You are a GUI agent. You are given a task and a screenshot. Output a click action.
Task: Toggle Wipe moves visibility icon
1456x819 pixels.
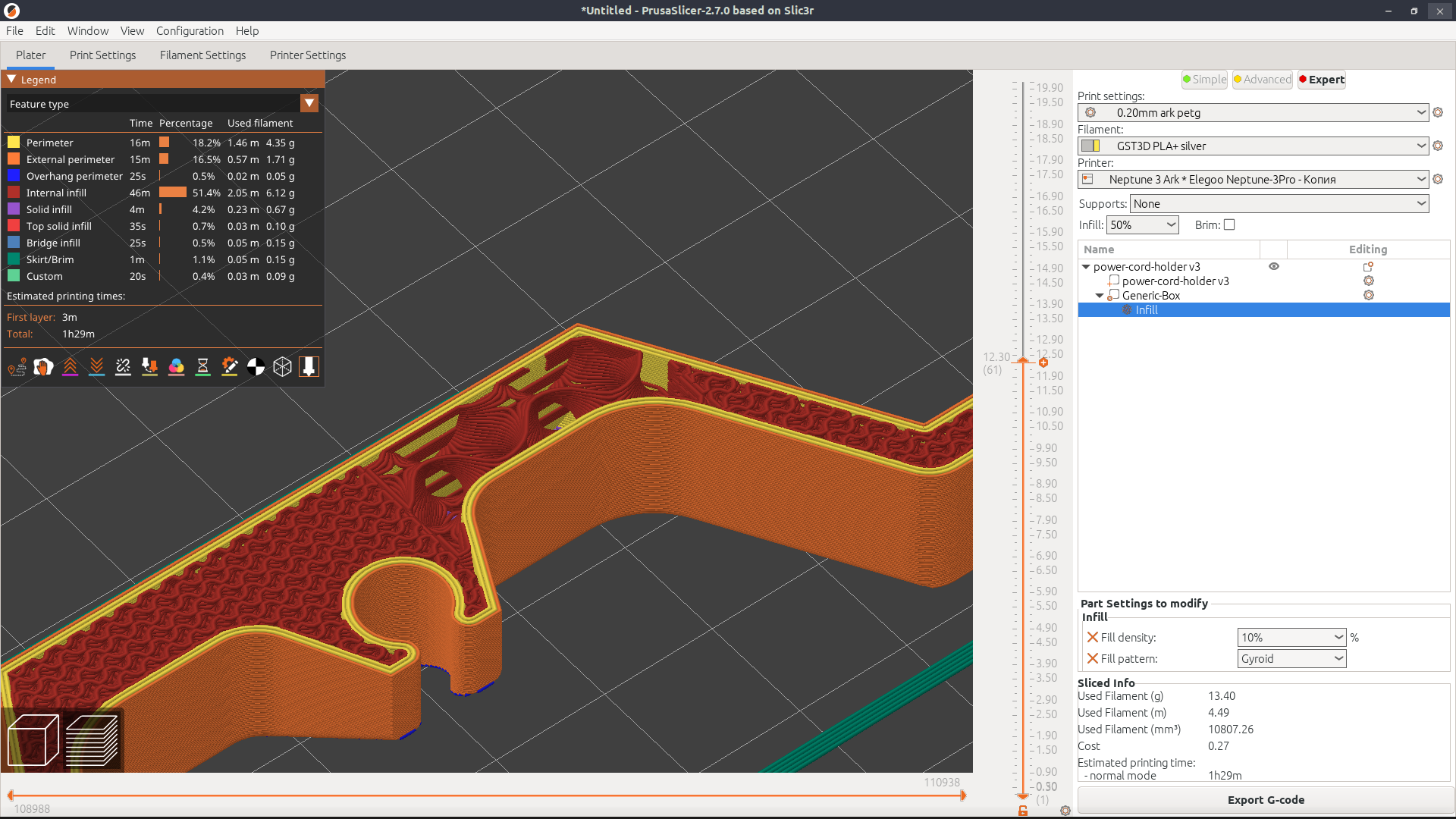pyautogui.click(x=43, y=367)
